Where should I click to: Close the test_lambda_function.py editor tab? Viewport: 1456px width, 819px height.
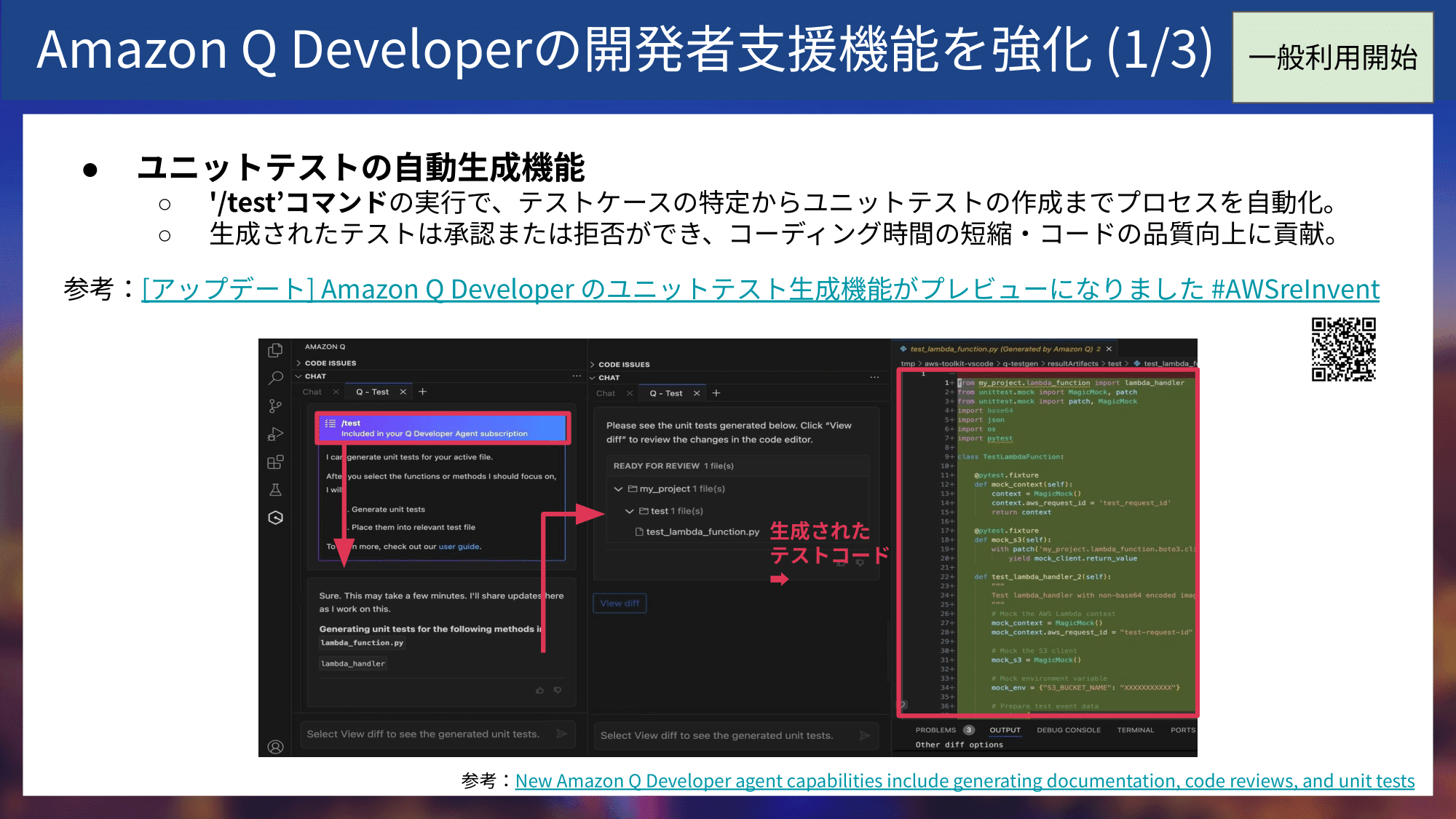pyautogui.click(x=1109, y=349)
